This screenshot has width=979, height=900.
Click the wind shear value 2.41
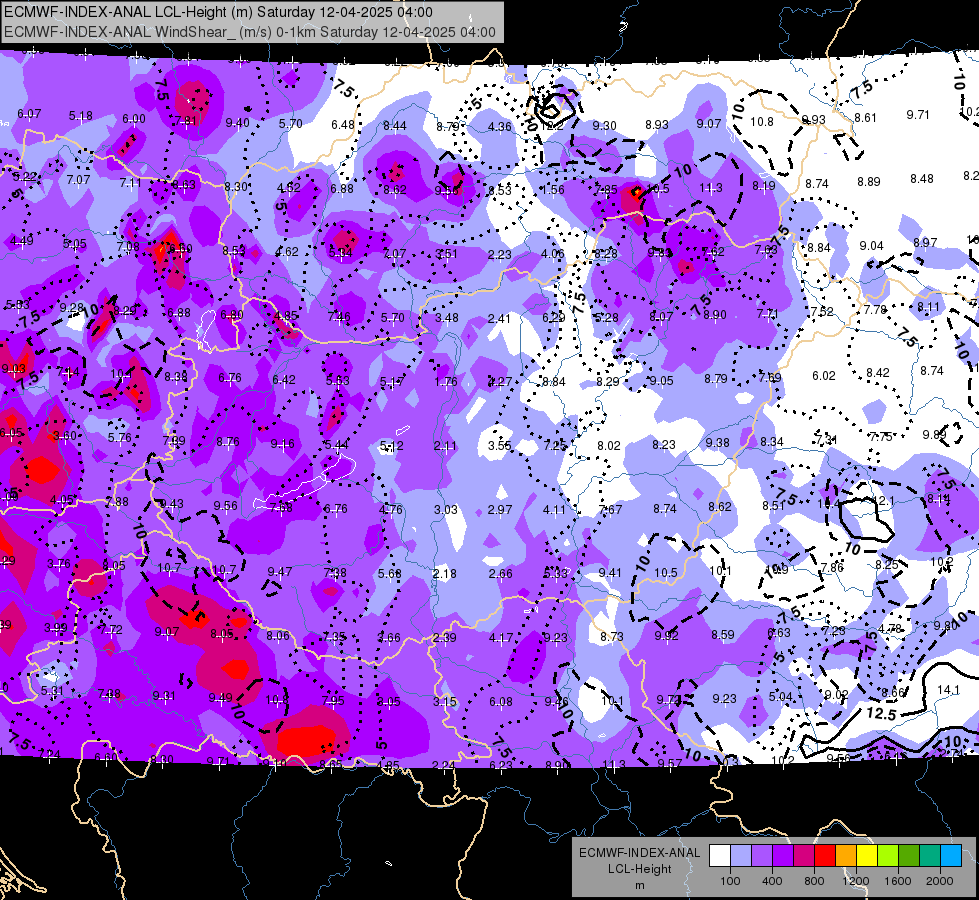499,319
